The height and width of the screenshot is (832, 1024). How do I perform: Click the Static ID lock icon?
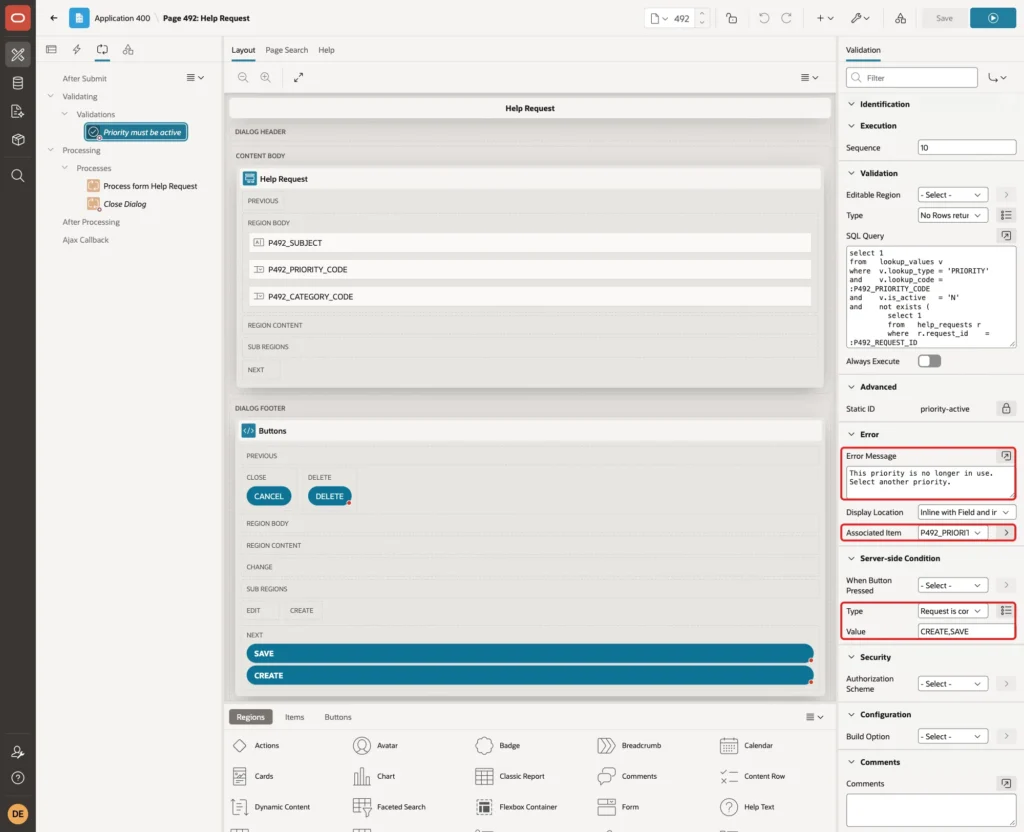coord(1006,409)
